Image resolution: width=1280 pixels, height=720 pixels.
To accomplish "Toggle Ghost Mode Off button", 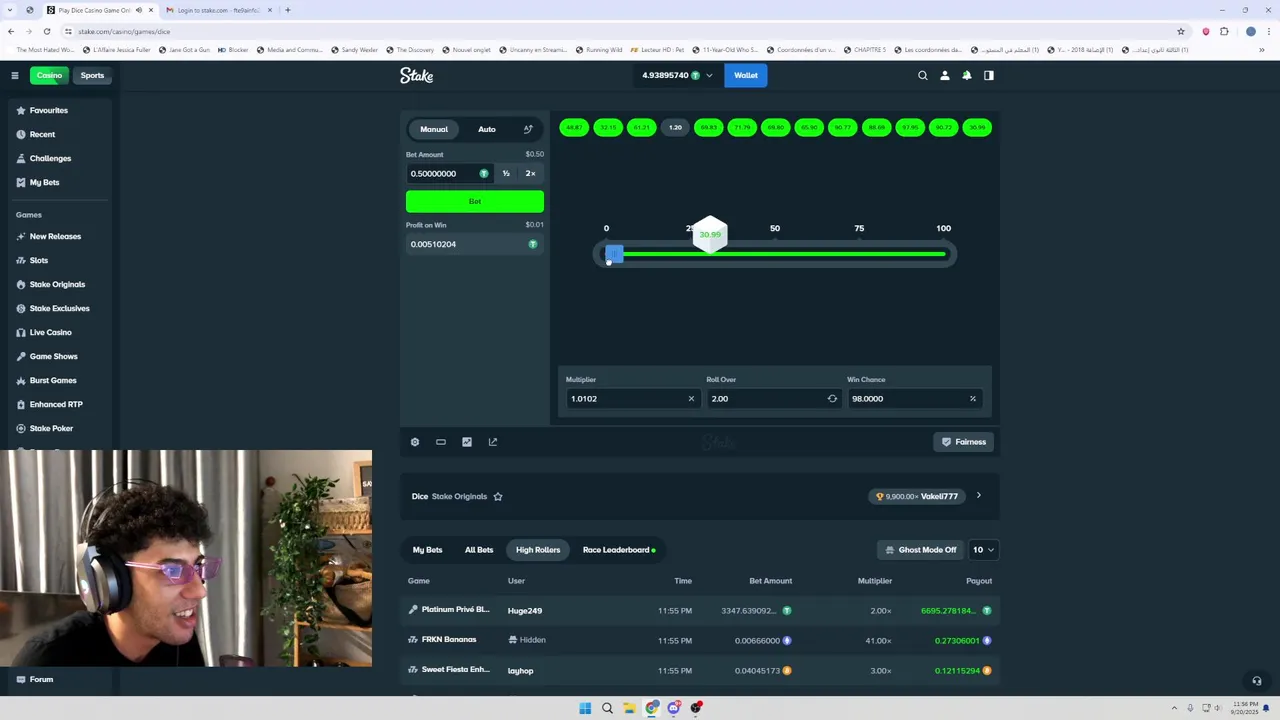I will (x=921, y=550).
